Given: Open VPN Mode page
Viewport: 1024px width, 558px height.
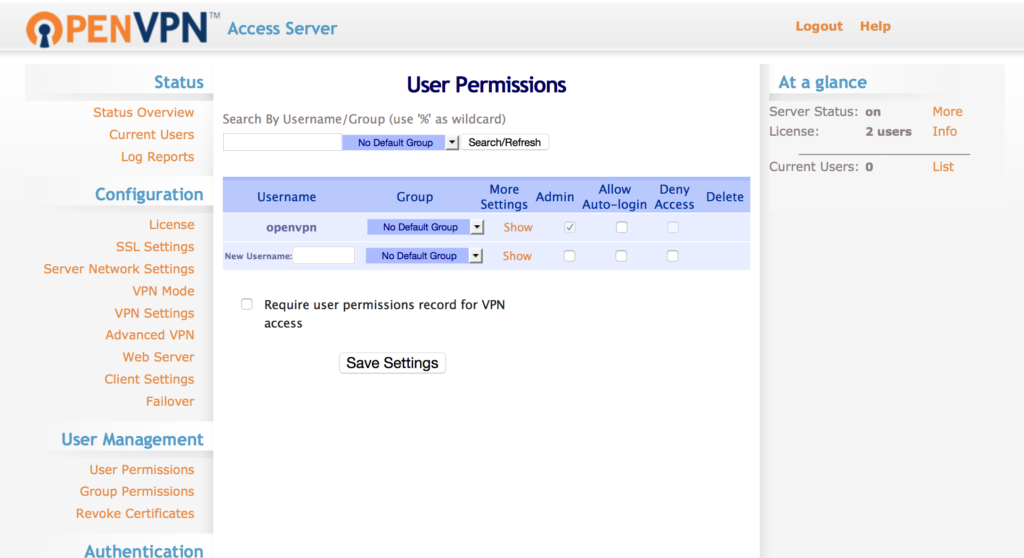Looking at the screenshot, I should (163, 291).
